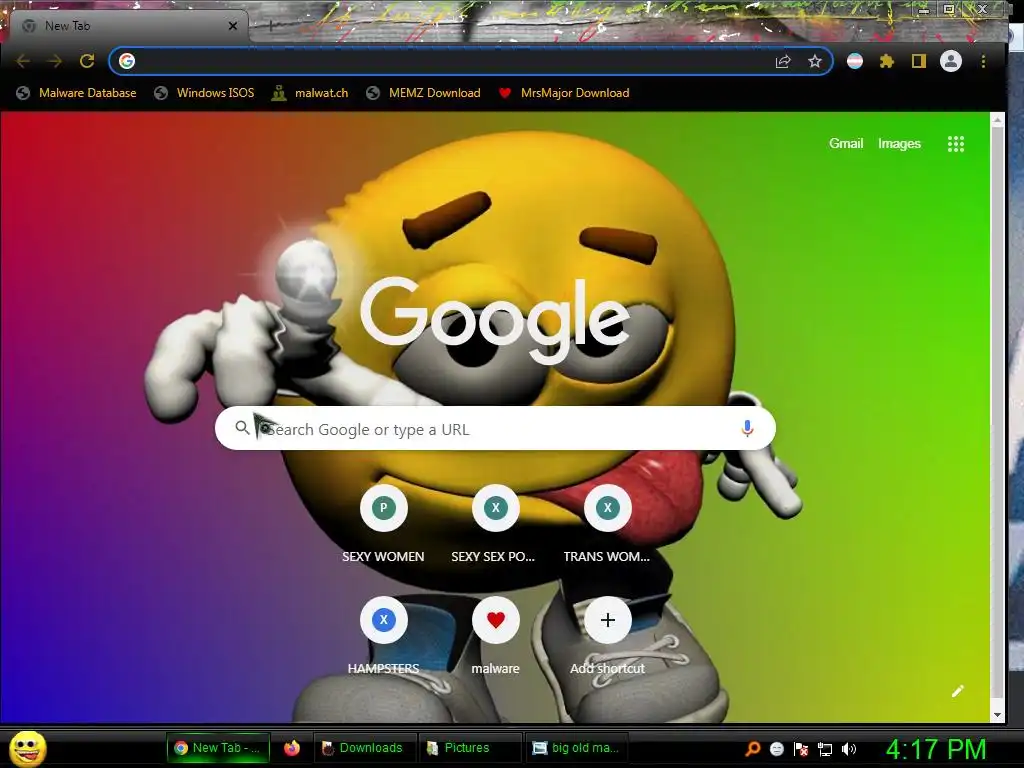This screenshot has height=768, width=1024.
Task: Open the SEXY WOMEN shortcut tile
Action: pyautogui.click(x=383, y=525)
